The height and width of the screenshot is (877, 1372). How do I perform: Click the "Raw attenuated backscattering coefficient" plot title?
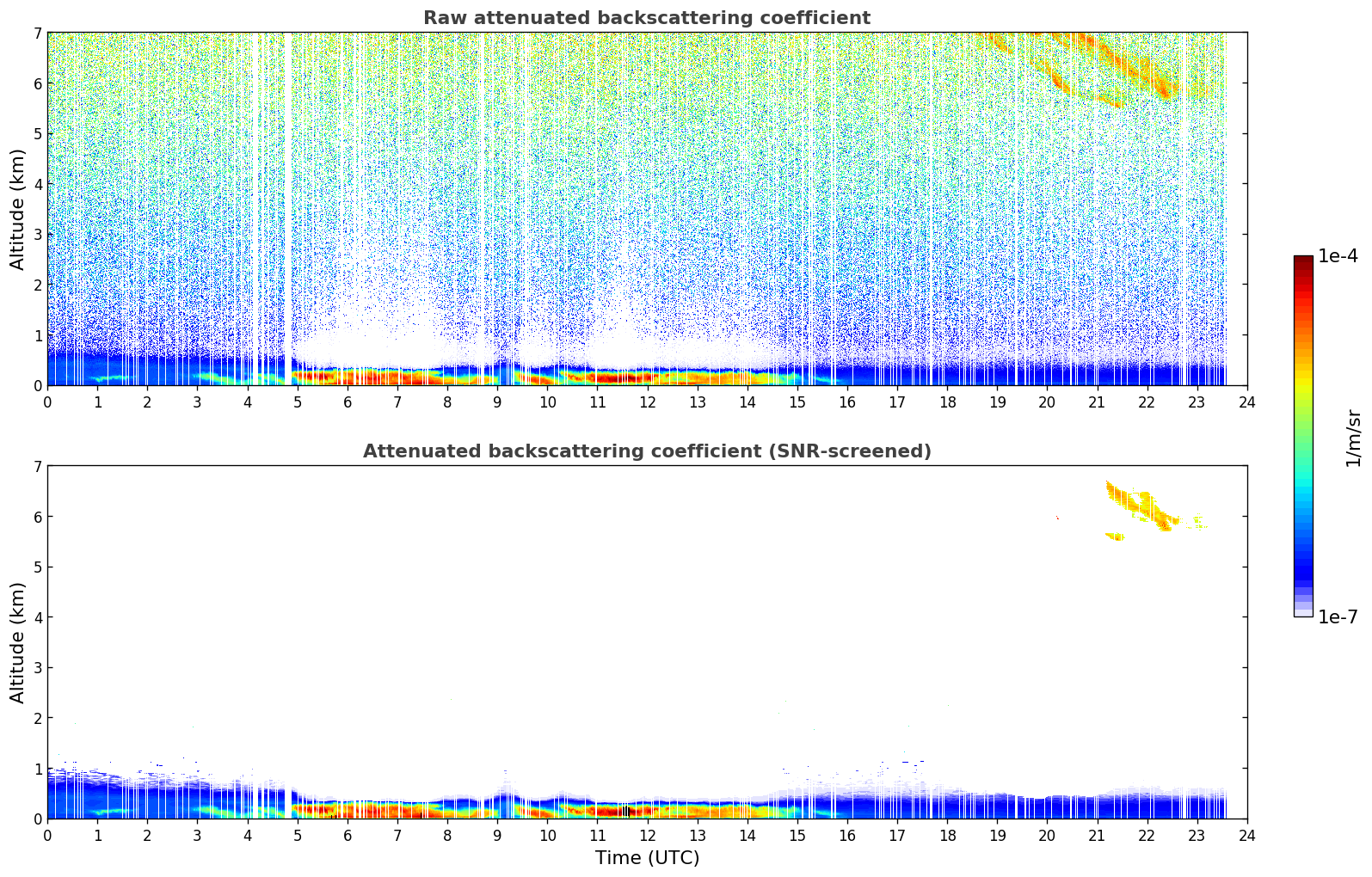point(646,18)
